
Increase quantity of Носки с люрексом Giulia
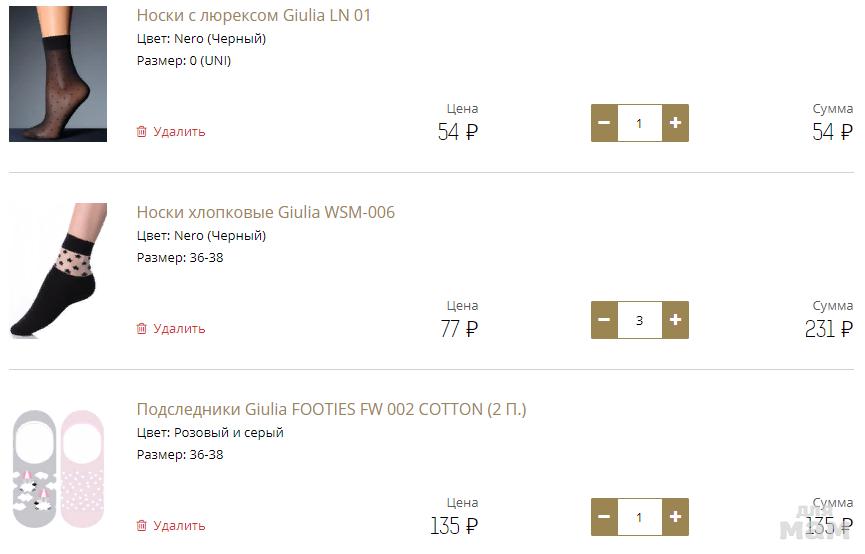pyautogui.click(x=675, y=123)
